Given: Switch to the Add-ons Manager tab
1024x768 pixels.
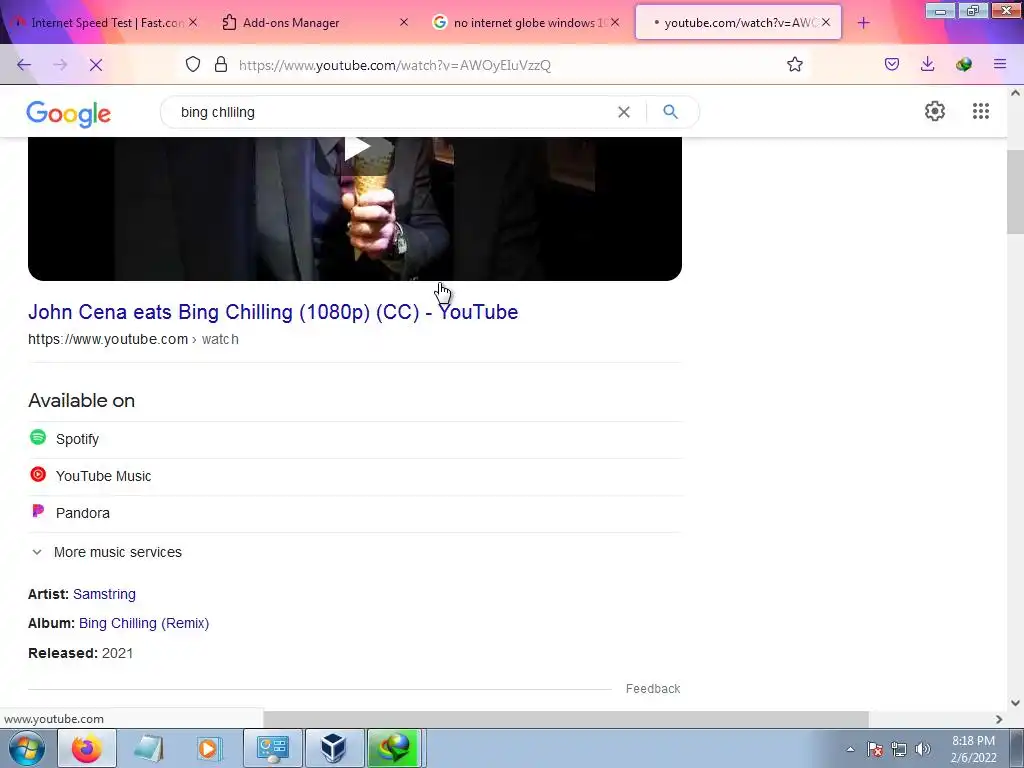Looking at the screenshot, I should (291, 23).
